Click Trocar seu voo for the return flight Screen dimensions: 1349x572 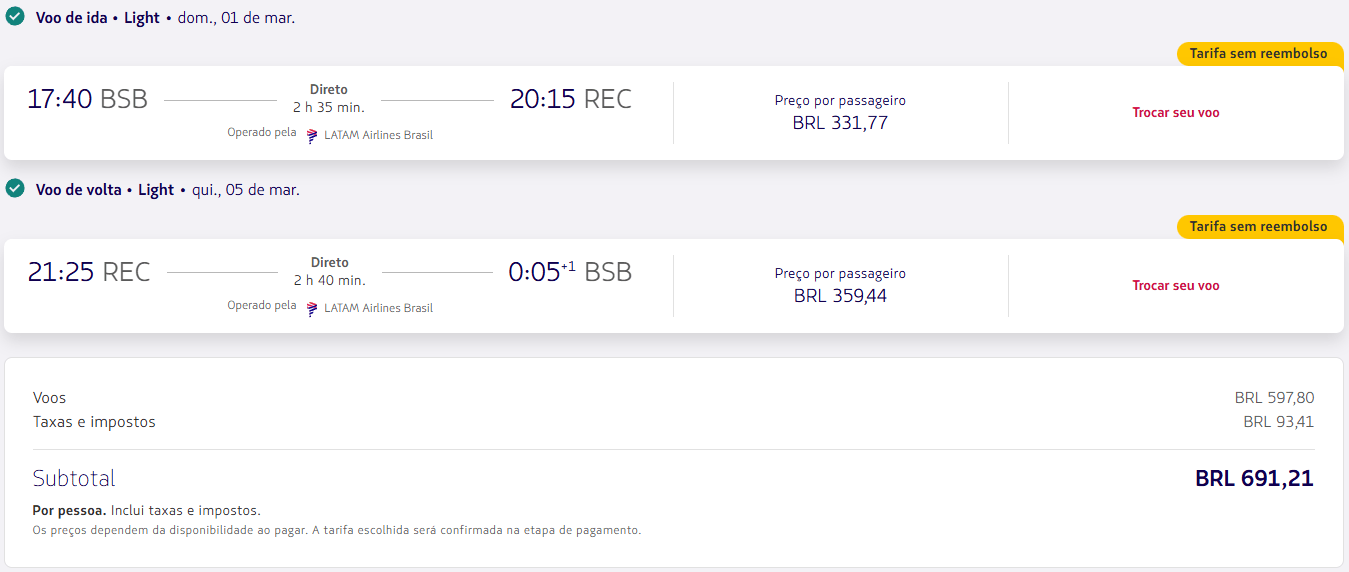[1175, 286]
